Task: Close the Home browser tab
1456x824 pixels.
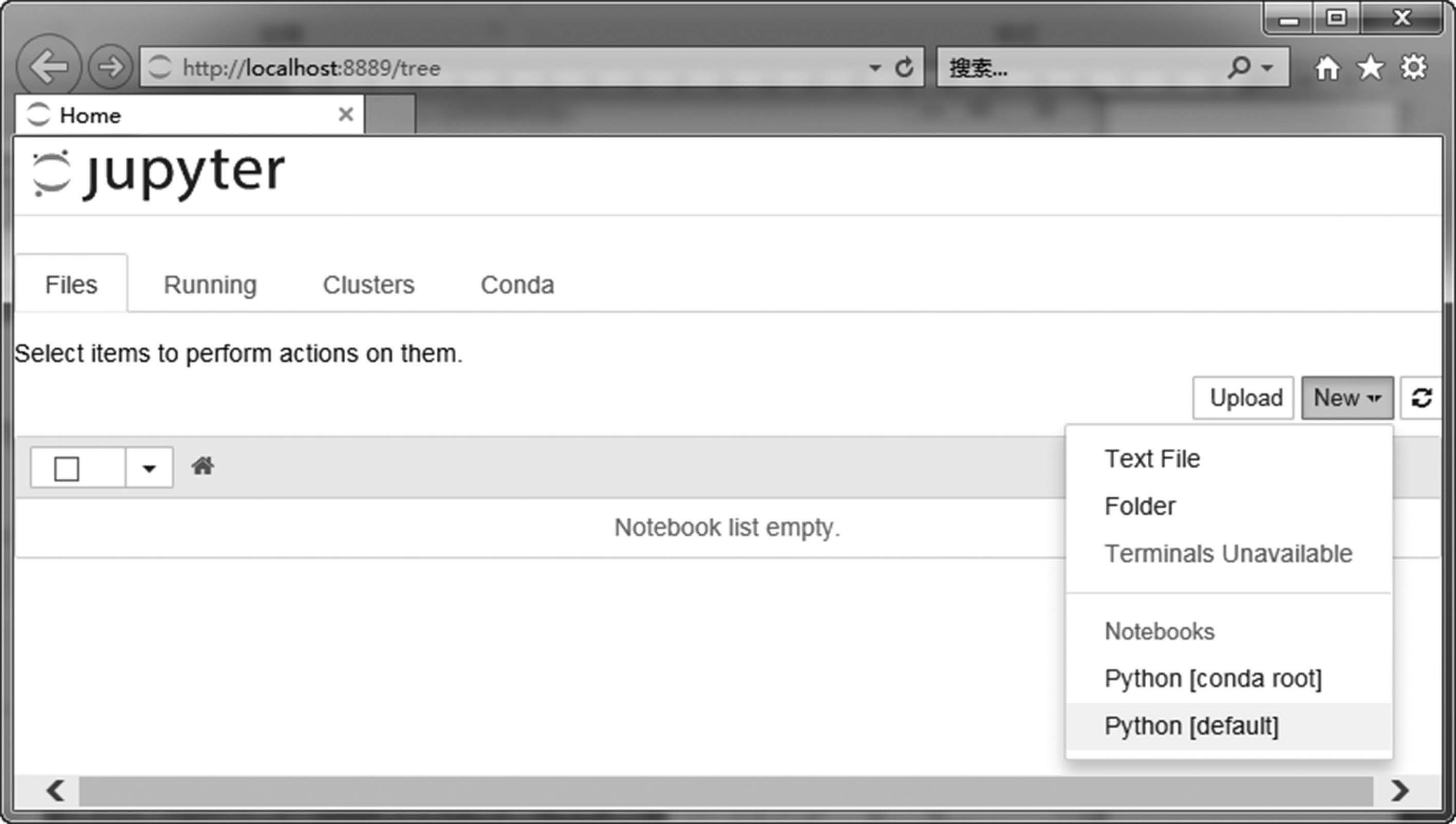Action: [346, 115]
